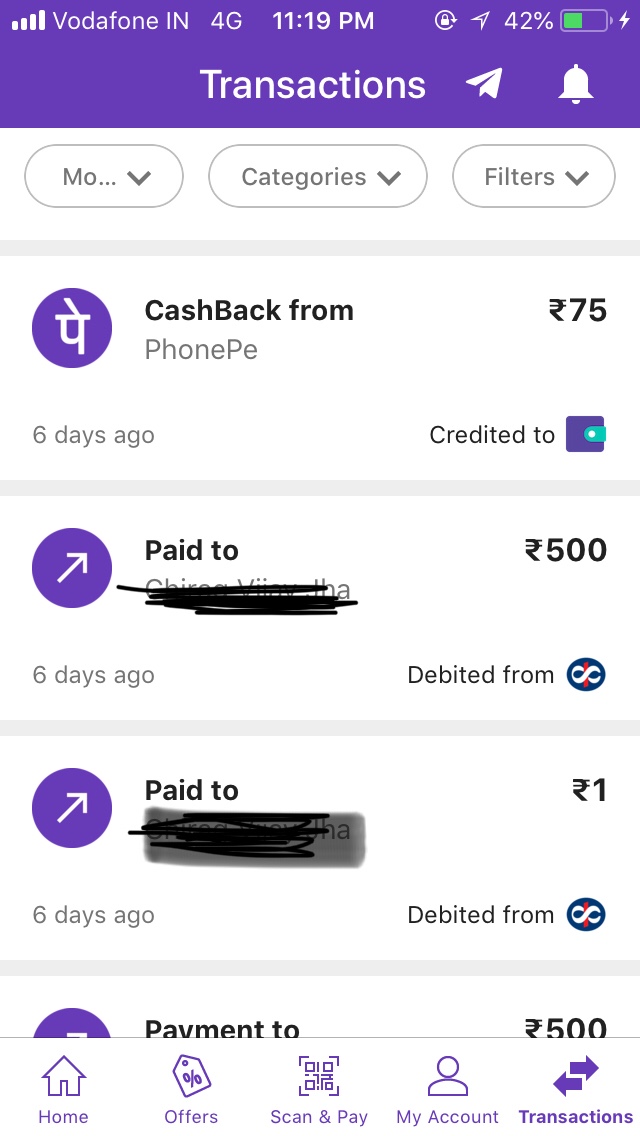Screen dimensions: 640x1136
Task: Go to the Home tab
Action: pos(63,1090)
